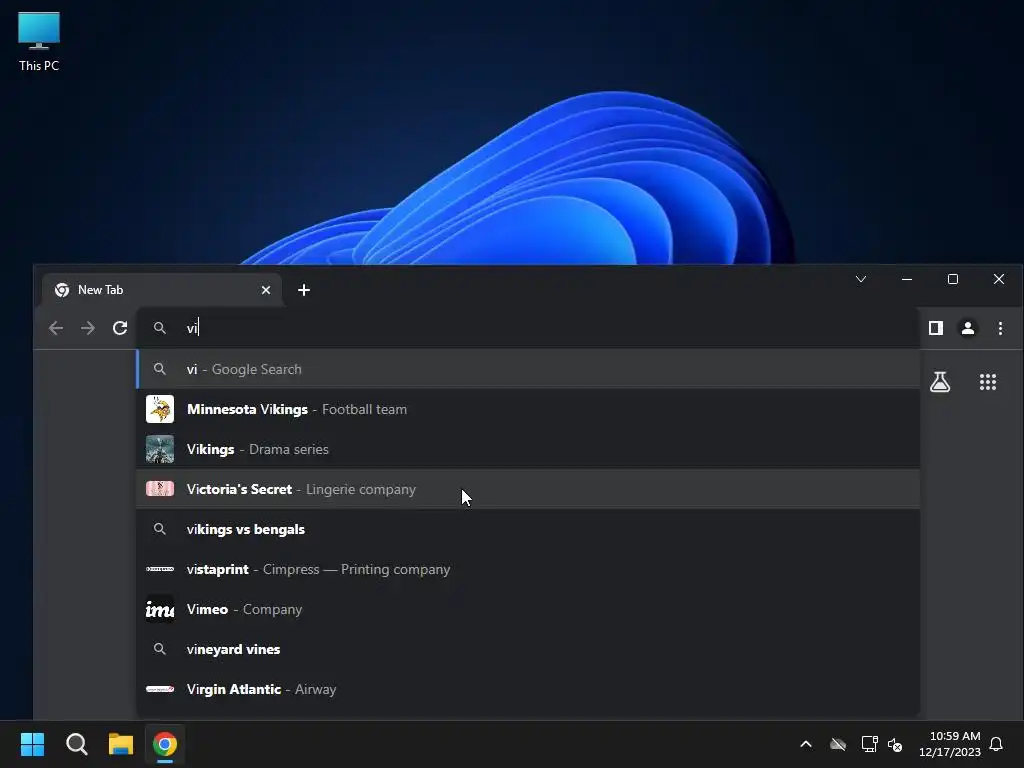Choose Virgin Atlantic Airway suggestion
This screenshot has height=768, width=1024.
[528, 689]
